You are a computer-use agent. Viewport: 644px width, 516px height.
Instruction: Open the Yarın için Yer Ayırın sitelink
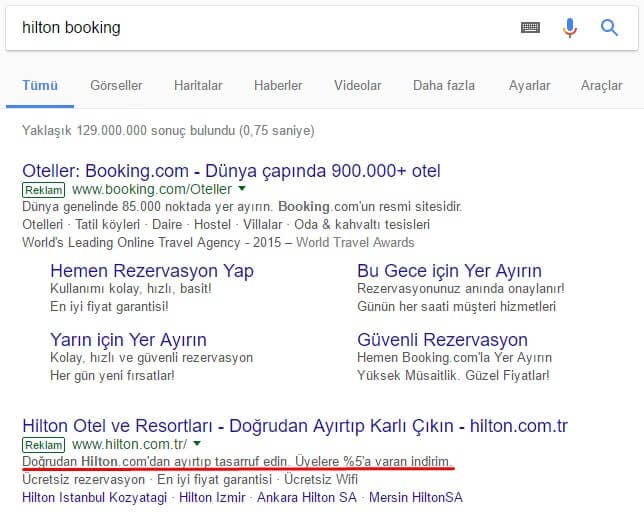click(x=128, y=340)
